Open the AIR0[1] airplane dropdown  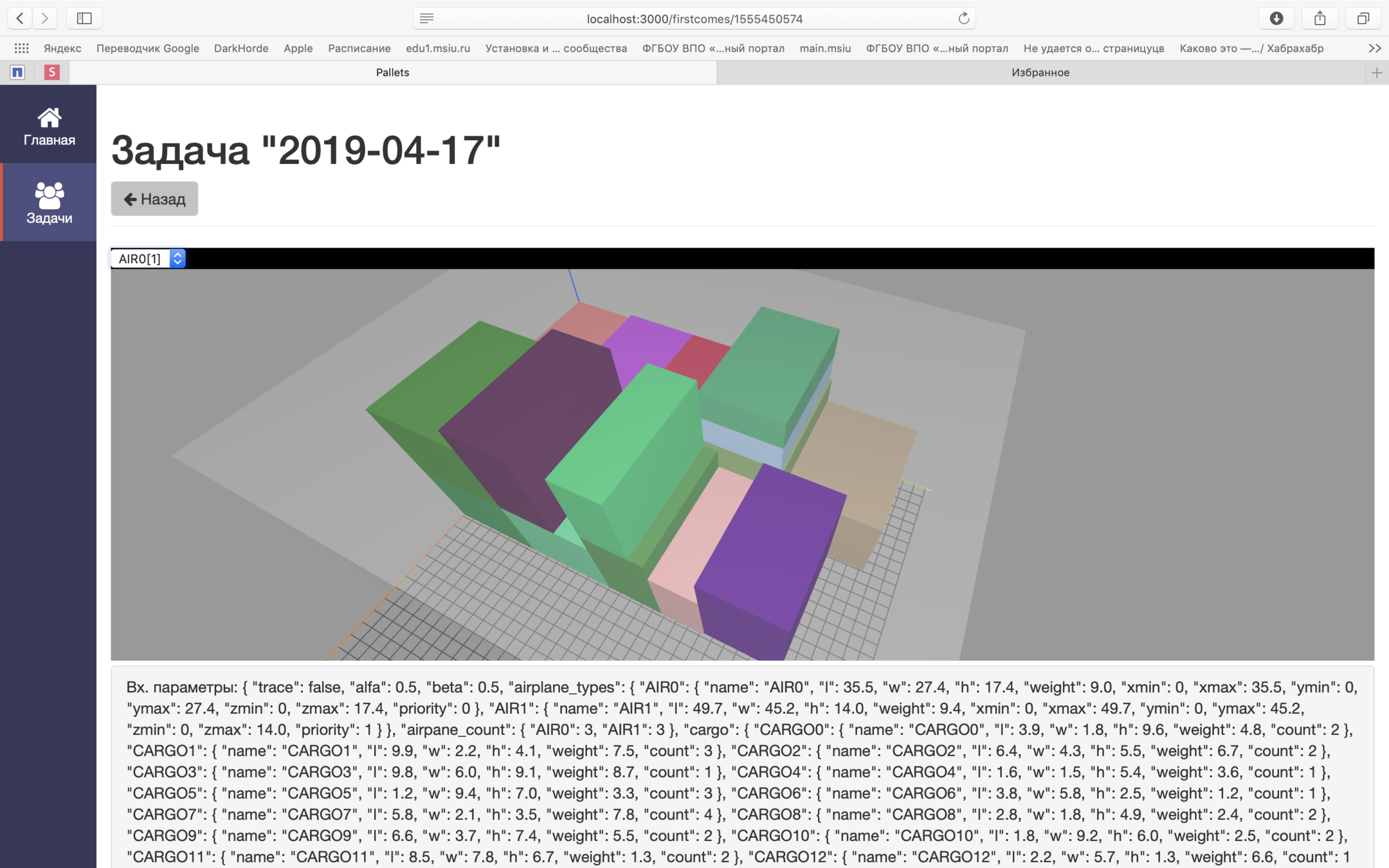[149, 258]
